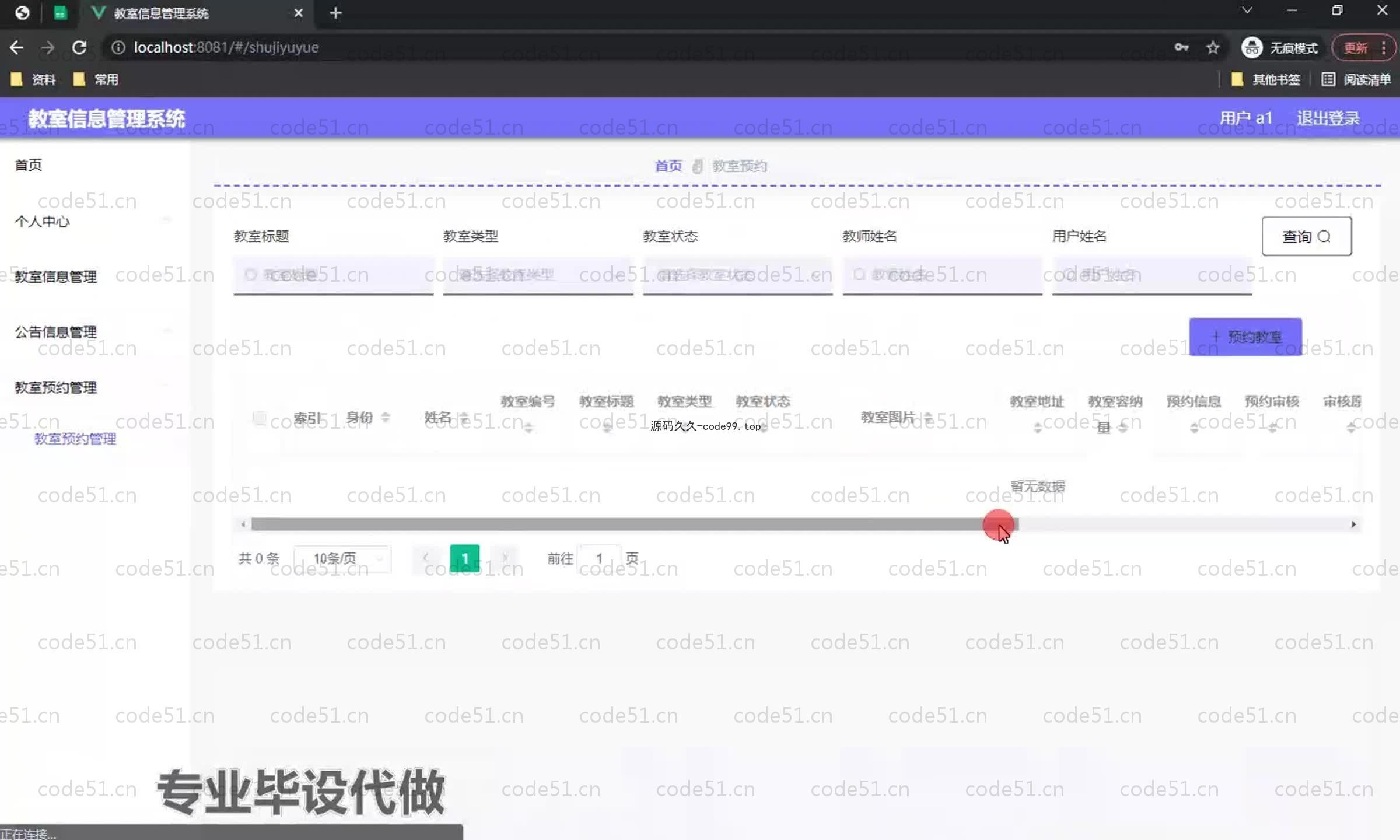This screenshot has height=840, width=1400.
Task: Click the 教室类型 column header
Action: pyautogui.click(x=685, y=401)
